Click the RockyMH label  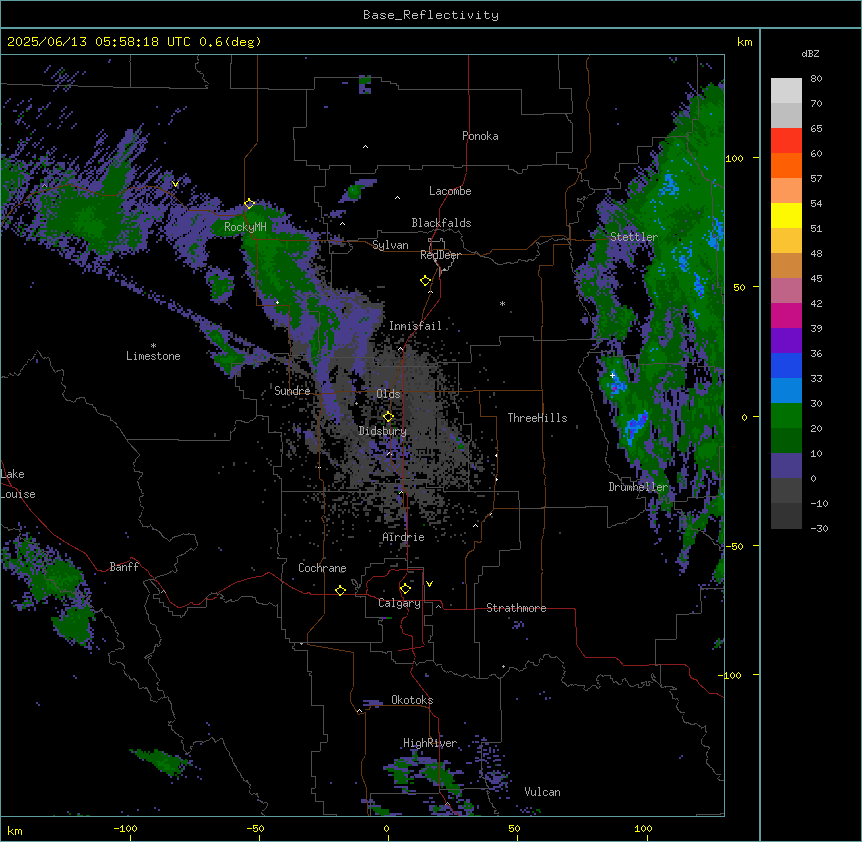coord(245,227)
